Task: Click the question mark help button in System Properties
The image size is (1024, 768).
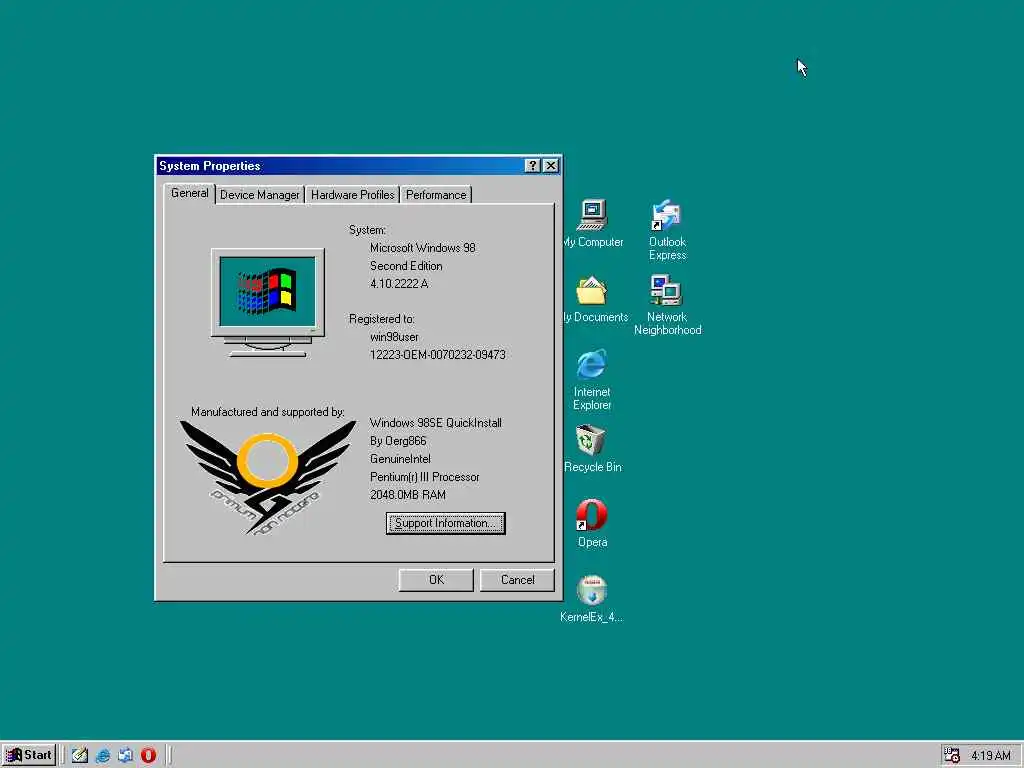Action: point(532,166)
